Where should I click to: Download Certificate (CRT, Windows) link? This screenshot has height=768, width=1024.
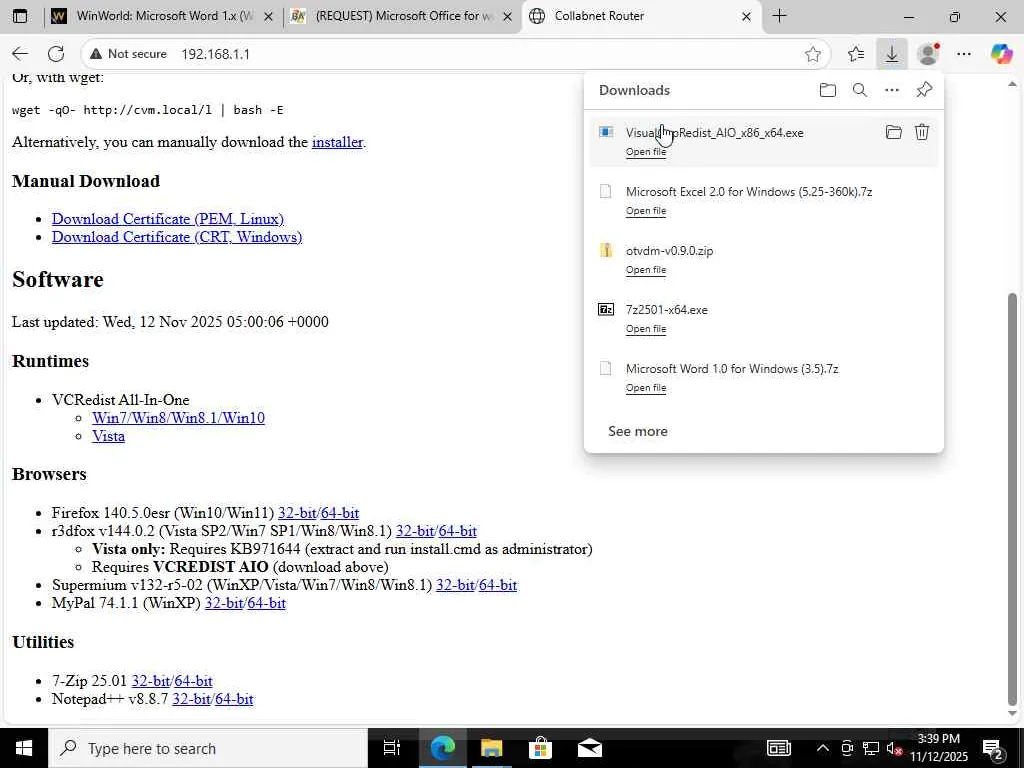click(x=177, y=237)
